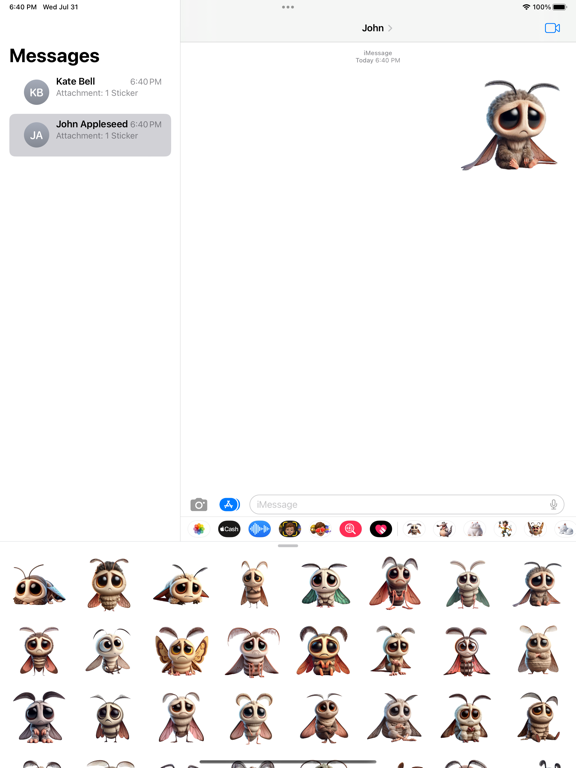
Task: Select the John Appleseed conversation
Action: click(x=90, y=135)
